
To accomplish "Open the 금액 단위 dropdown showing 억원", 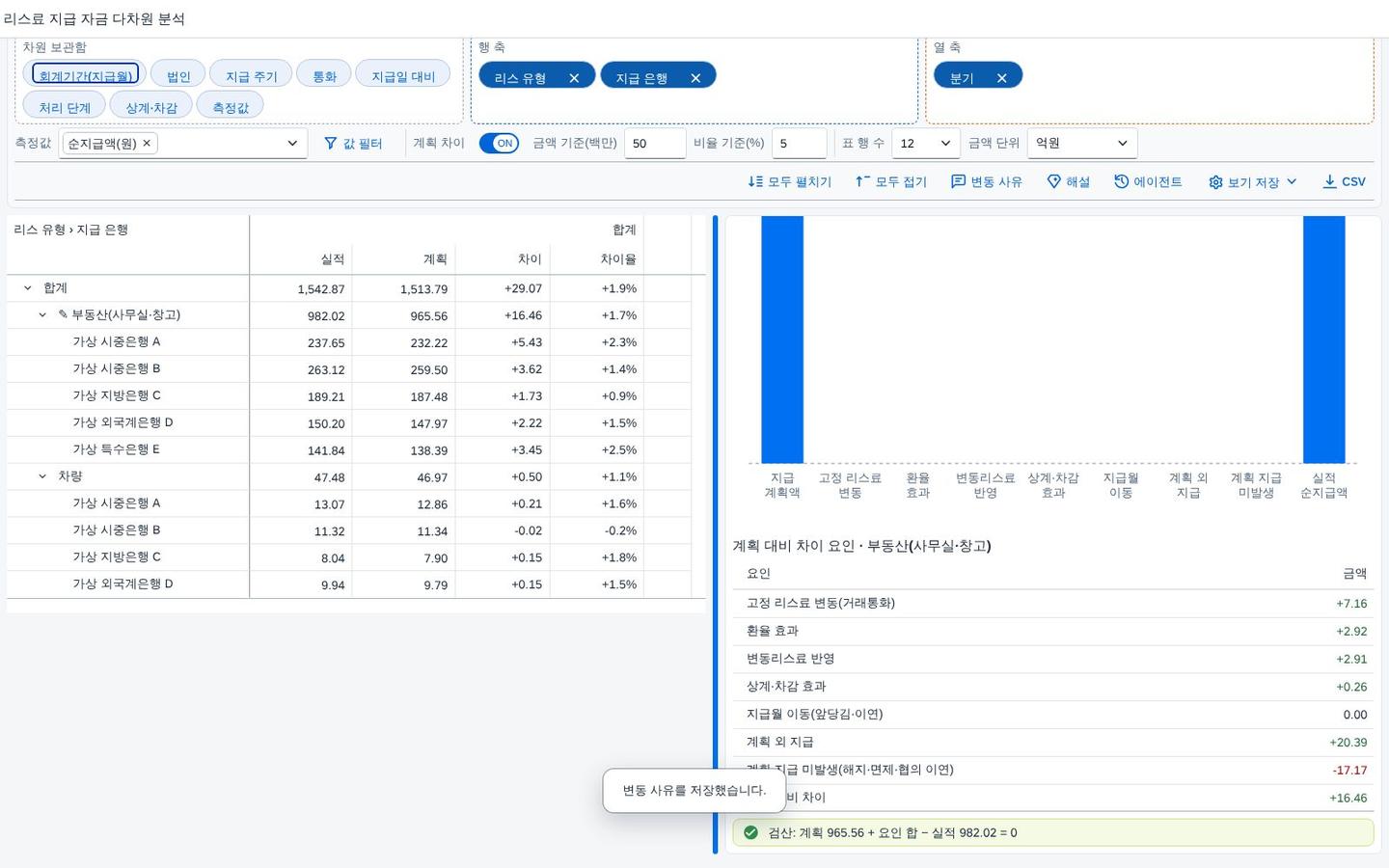I will coord(1082,144).
